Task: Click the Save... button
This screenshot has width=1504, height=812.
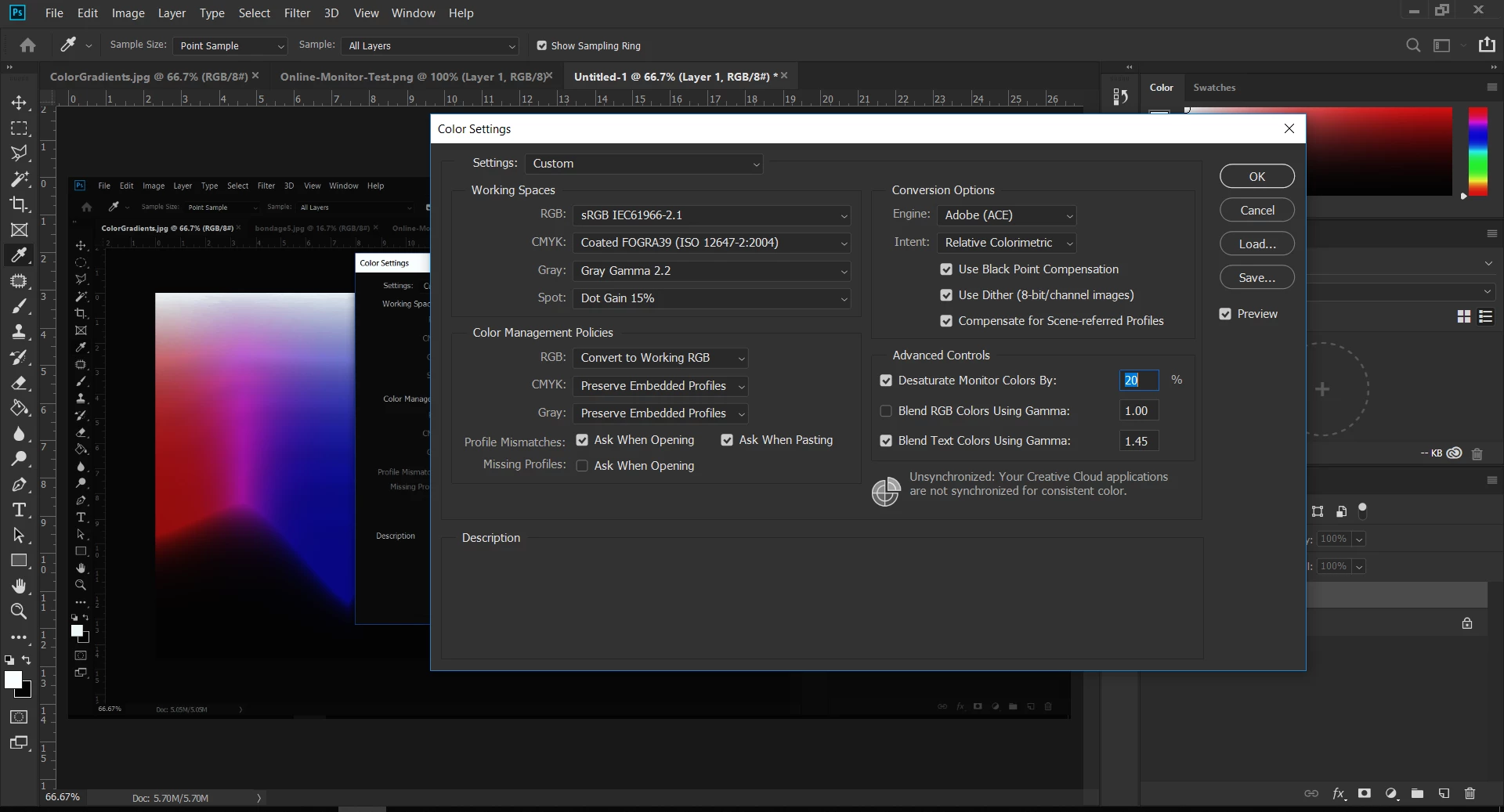Action: click(x=1257, y=278)
